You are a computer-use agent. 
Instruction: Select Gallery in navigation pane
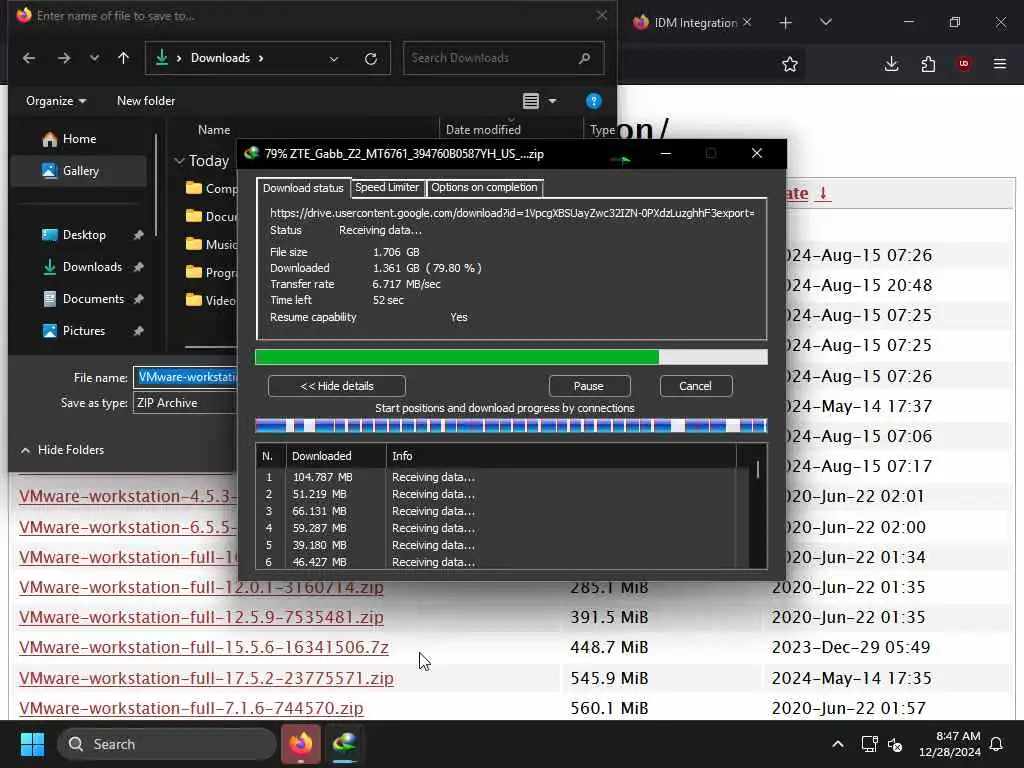[78, 171]
